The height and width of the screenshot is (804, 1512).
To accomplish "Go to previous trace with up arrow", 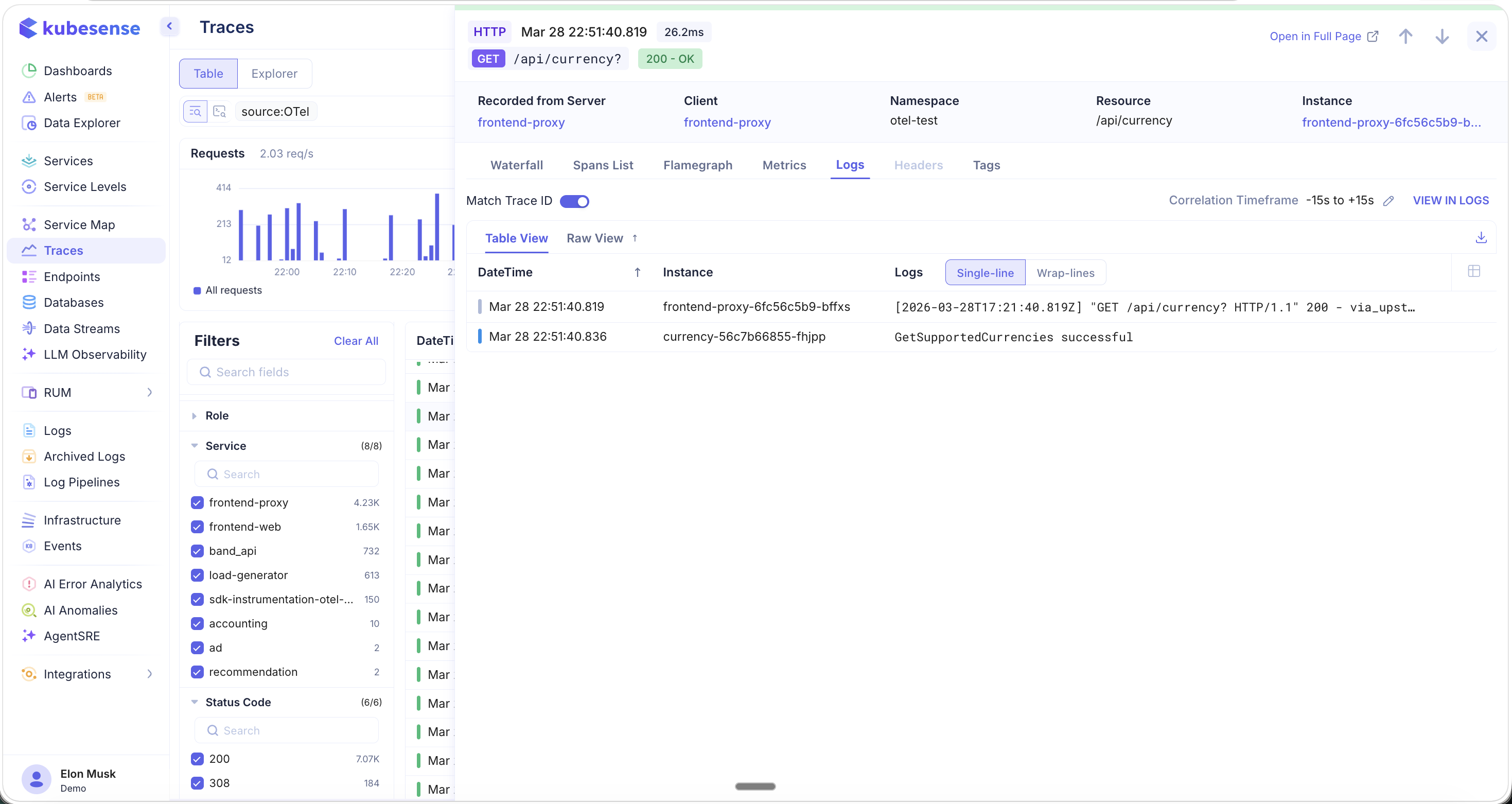I will point(1405,37).
